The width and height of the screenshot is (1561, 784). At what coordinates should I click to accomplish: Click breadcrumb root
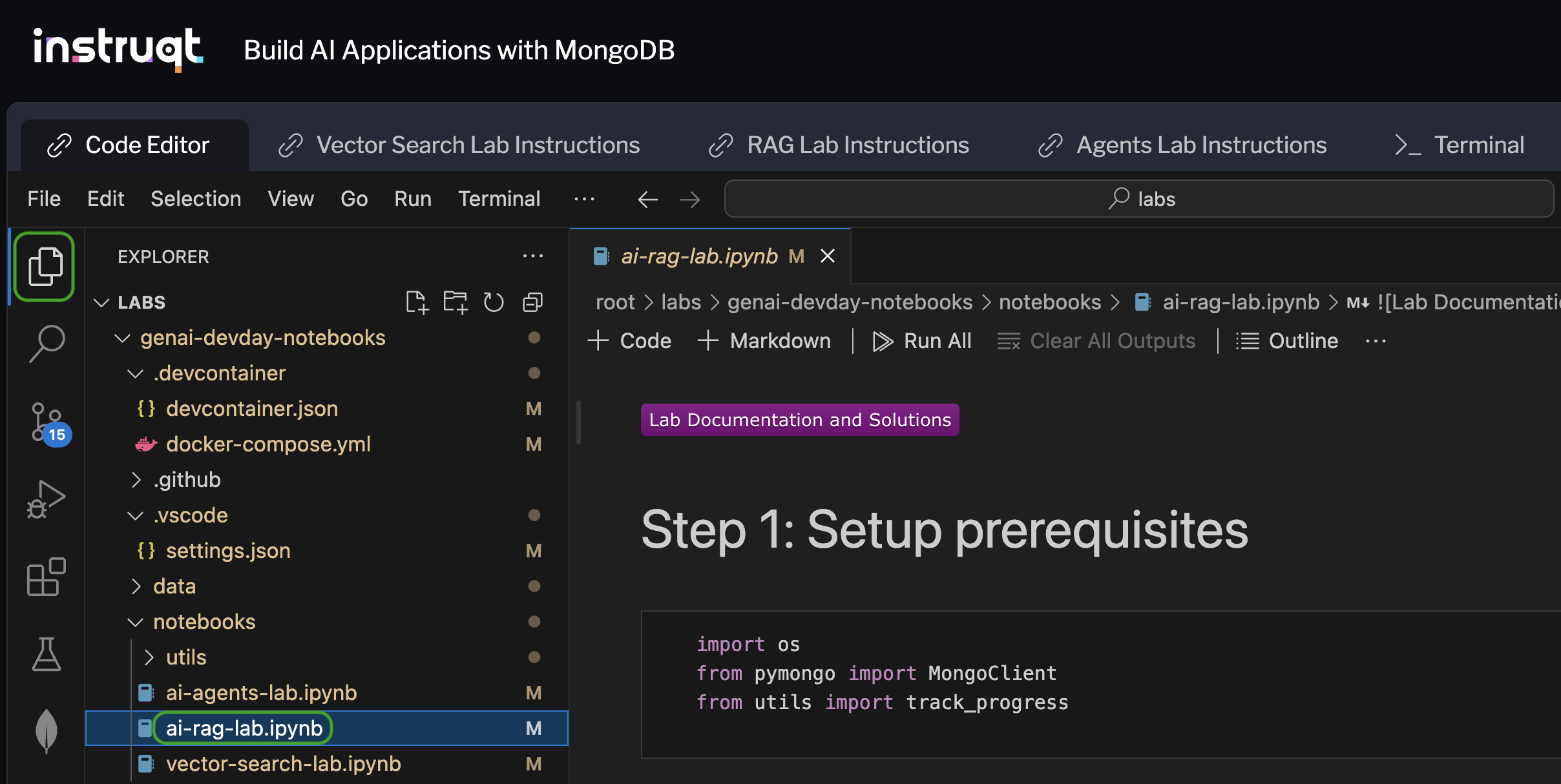pos(615,302)
